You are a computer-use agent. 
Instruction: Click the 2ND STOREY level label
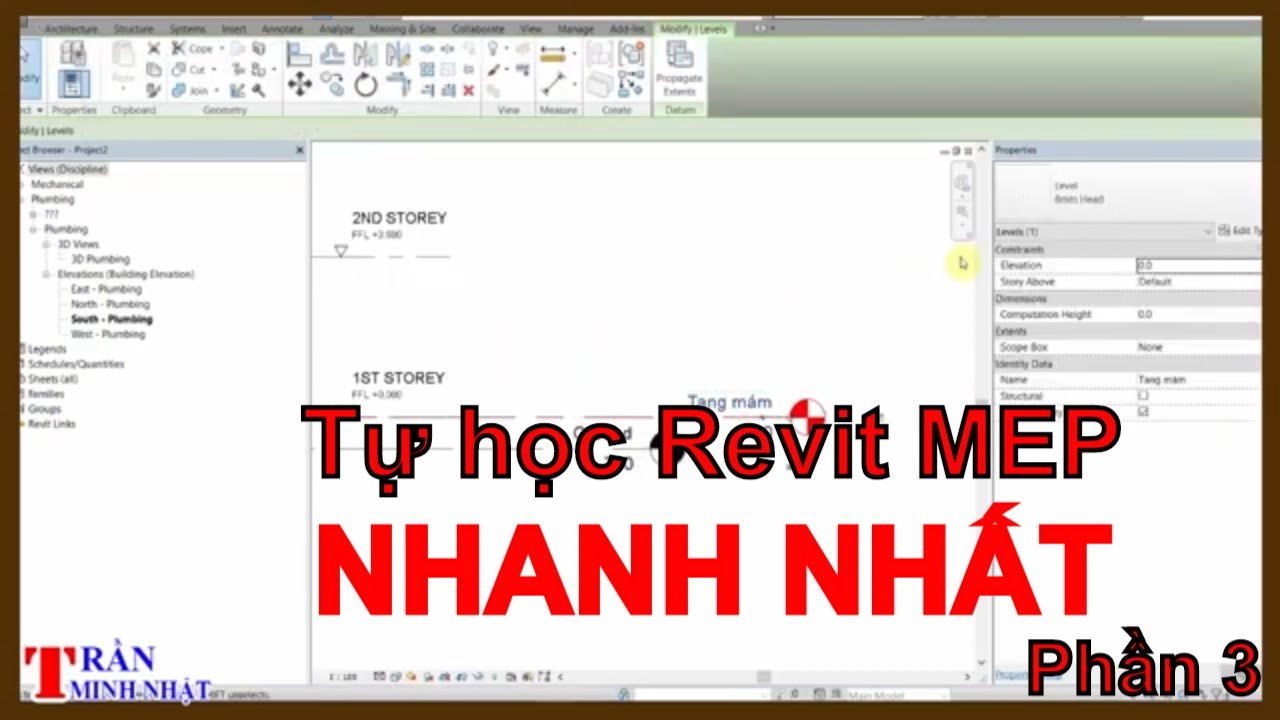pyautogui.click(x=399, y=218)
